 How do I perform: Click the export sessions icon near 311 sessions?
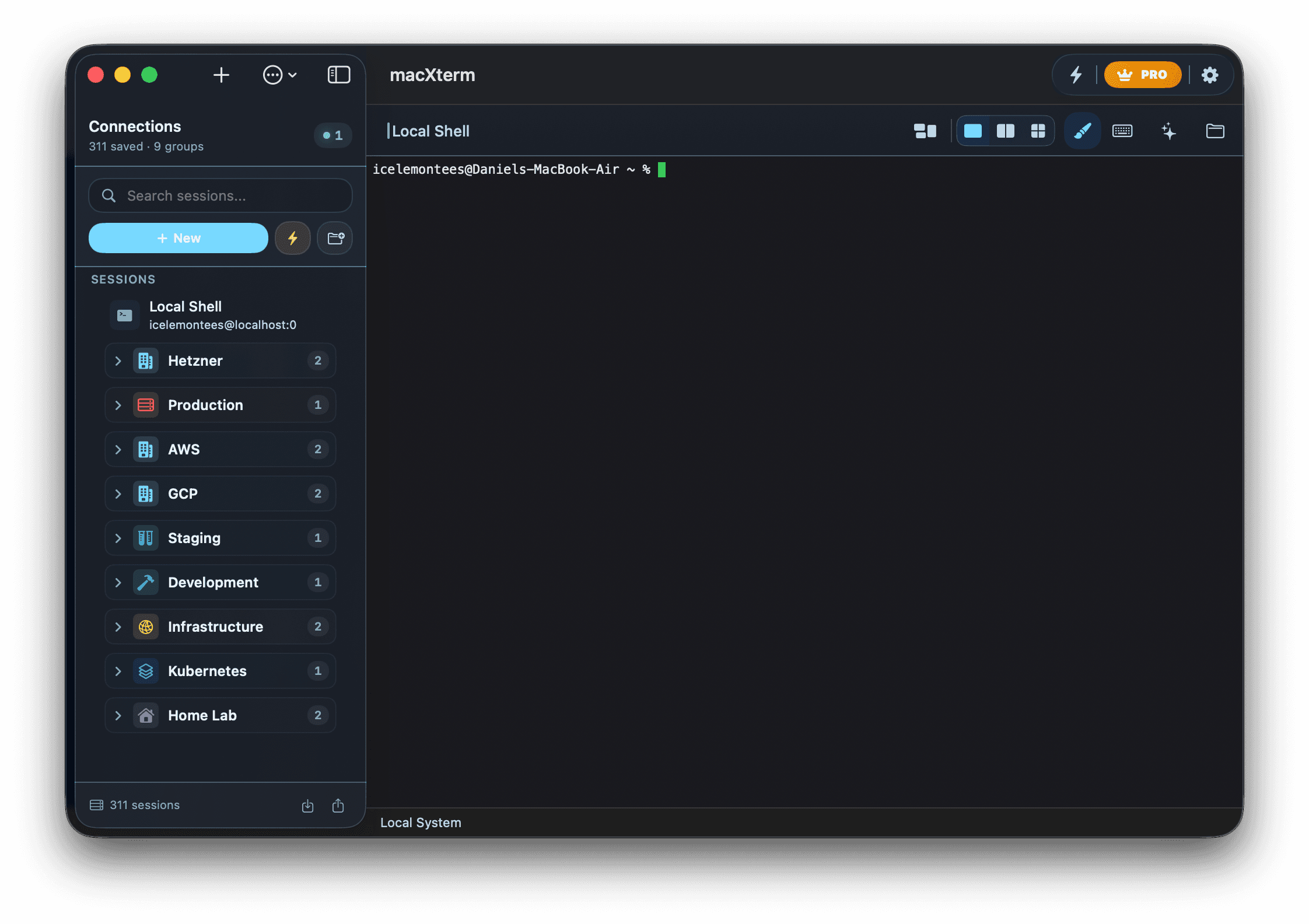point(338,805)
